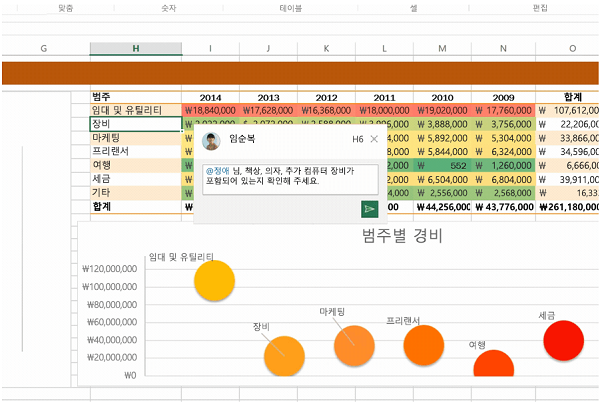The width and height of the screenshot is (600, 405).
Task: Select column I header
Action: tap(210, 48)
